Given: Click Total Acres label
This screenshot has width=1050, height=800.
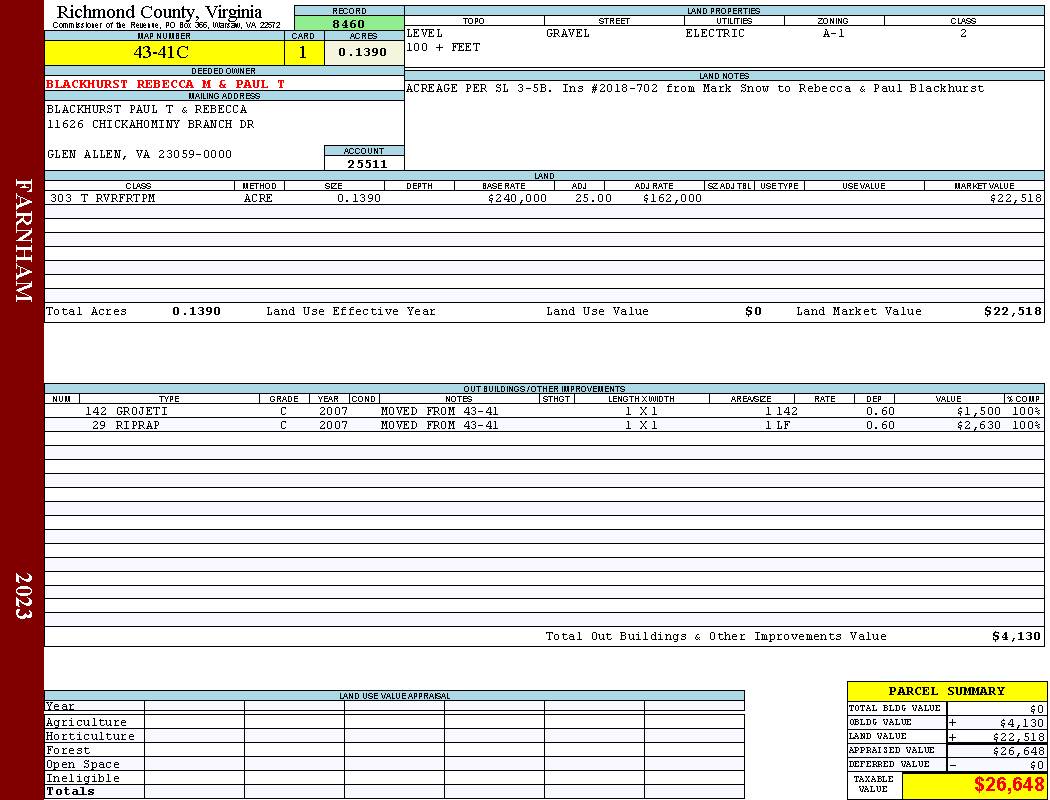Looking at the screenshot, I should click(86, 311).
